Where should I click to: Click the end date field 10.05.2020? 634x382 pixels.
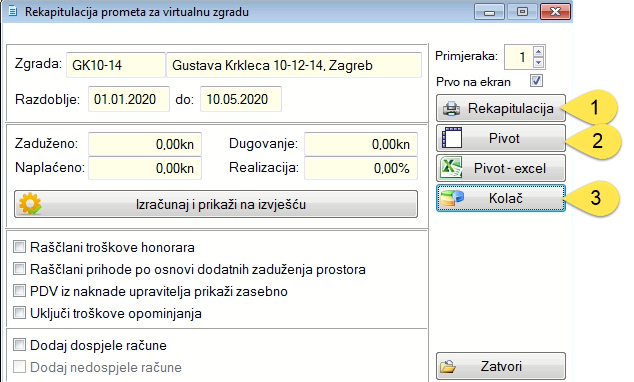241,99
